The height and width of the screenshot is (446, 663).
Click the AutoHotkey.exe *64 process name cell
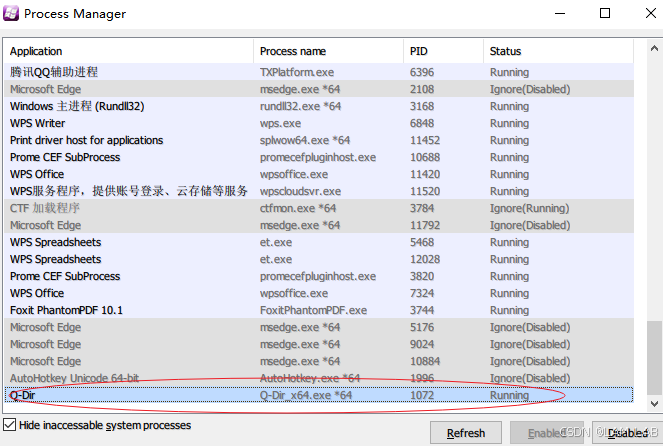(x=310, y=378)
